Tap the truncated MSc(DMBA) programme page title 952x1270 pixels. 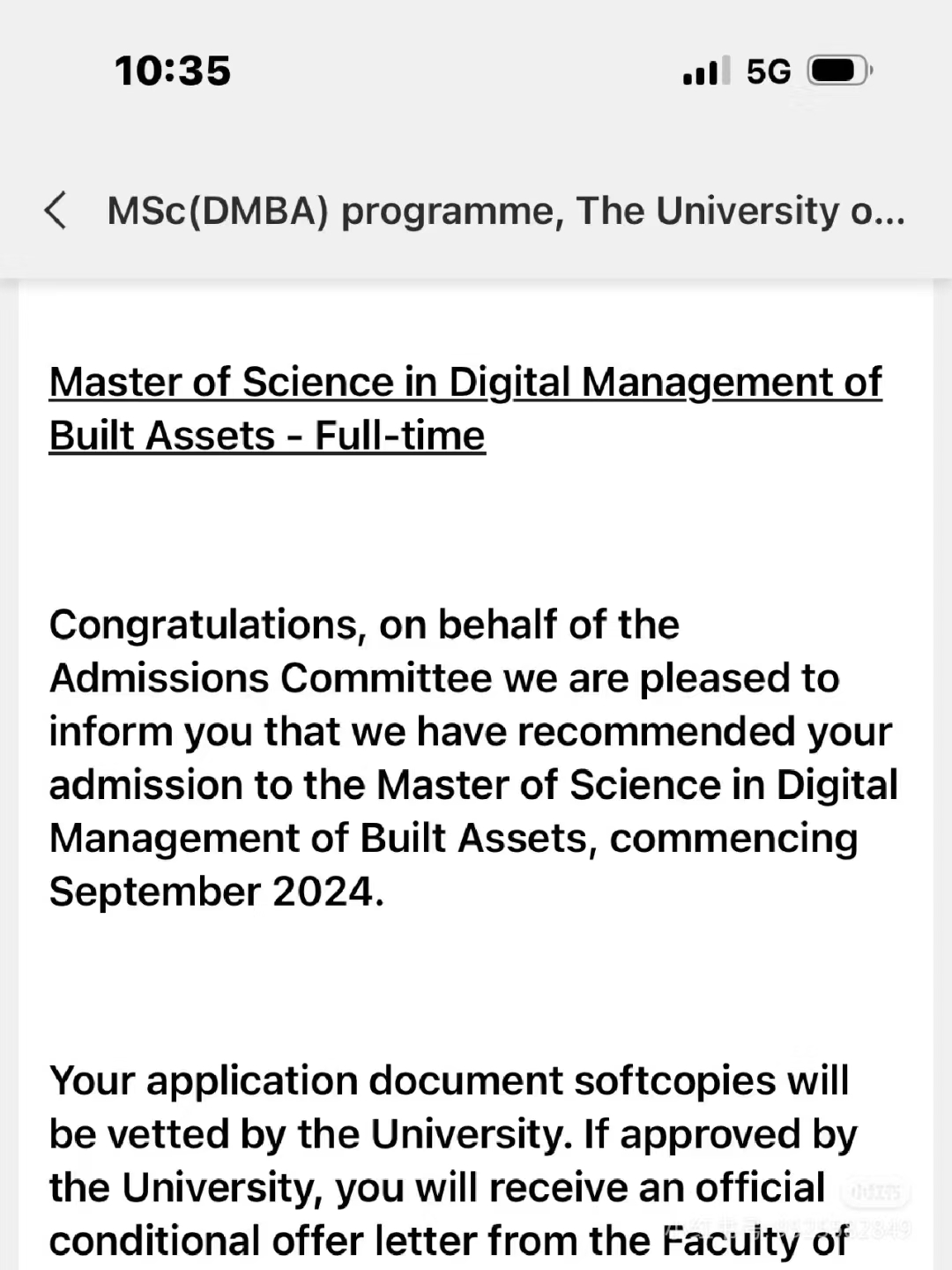coord(506,211)
